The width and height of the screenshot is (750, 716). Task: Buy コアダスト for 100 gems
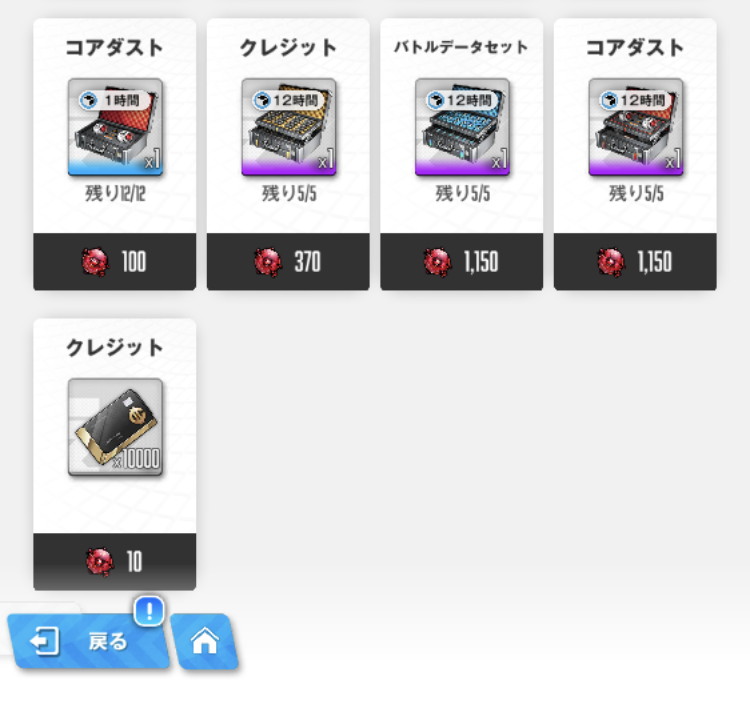click(115, 262)
